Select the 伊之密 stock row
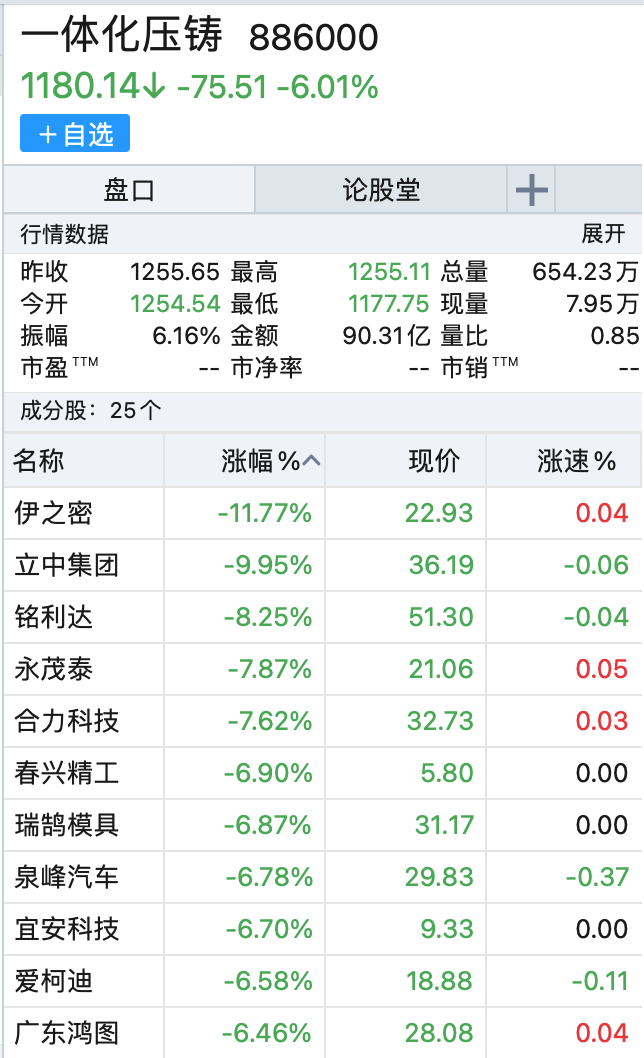This screenshot has width=644, height=1058. pyautogui.click(x=54, y=513)
